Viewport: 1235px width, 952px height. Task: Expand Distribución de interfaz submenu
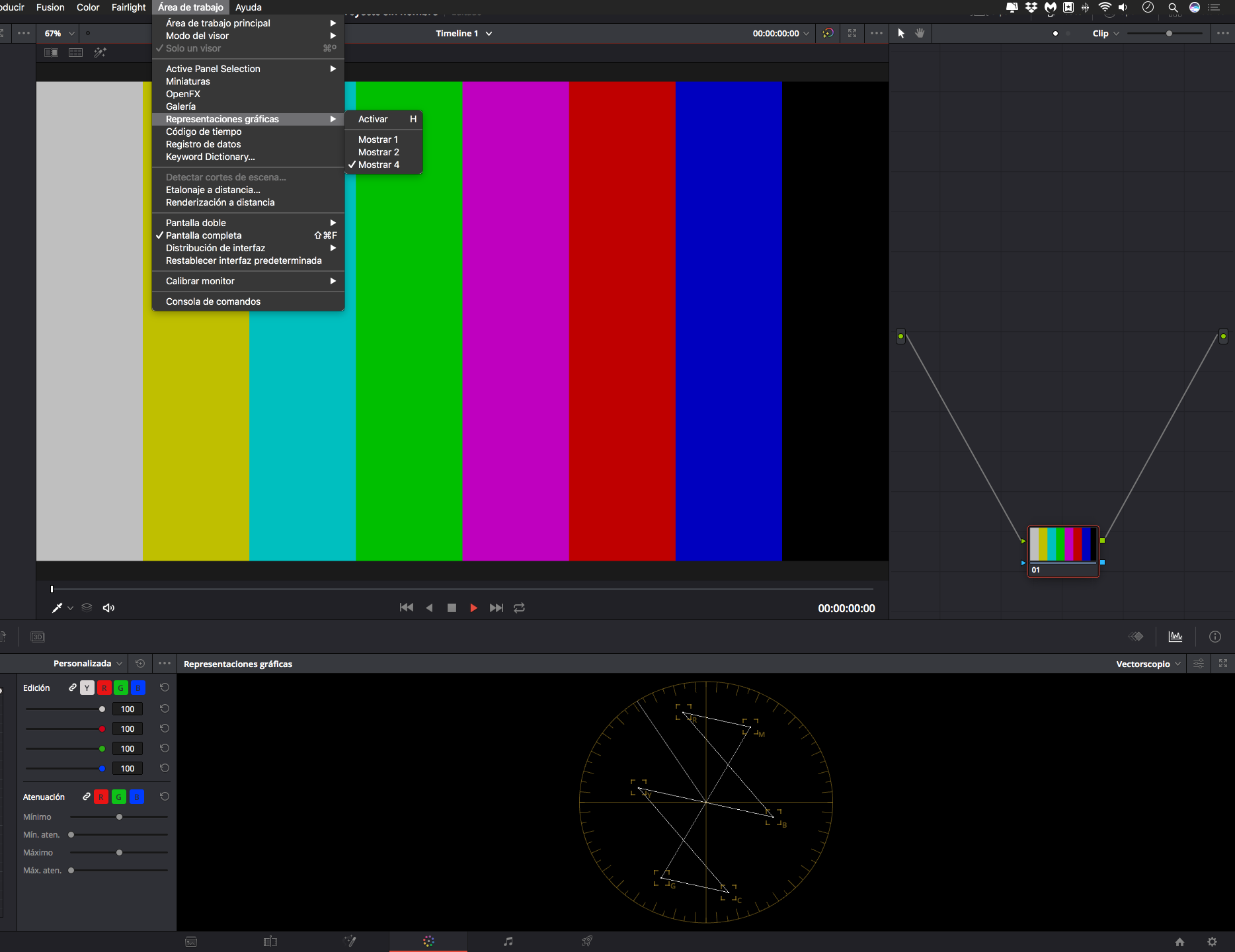(x=248, y=248)
